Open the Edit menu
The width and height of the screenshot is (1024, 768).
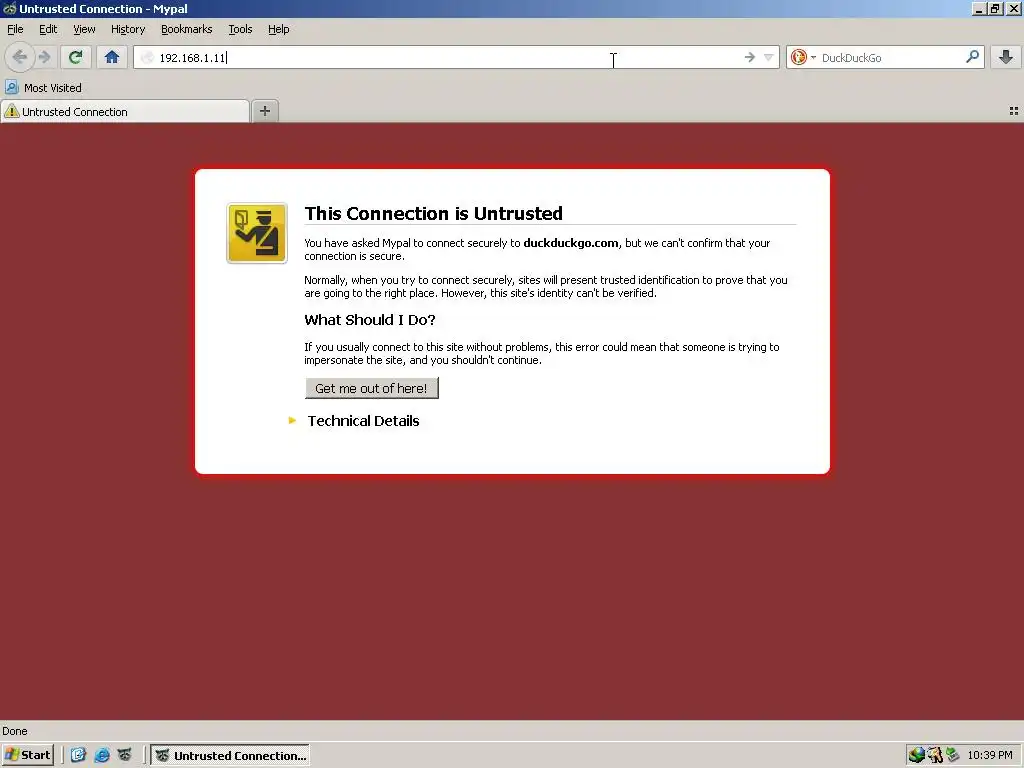(x=48, y=29)
